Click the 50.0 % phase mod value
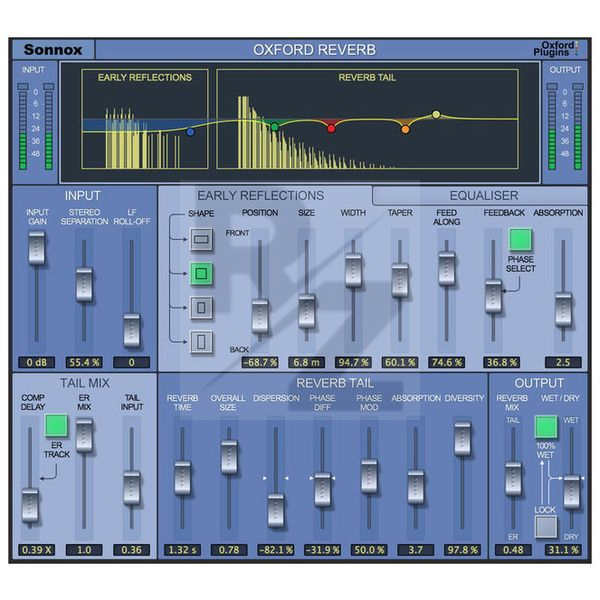The height and width of the screenshot is (600, 600). [369, 550]
